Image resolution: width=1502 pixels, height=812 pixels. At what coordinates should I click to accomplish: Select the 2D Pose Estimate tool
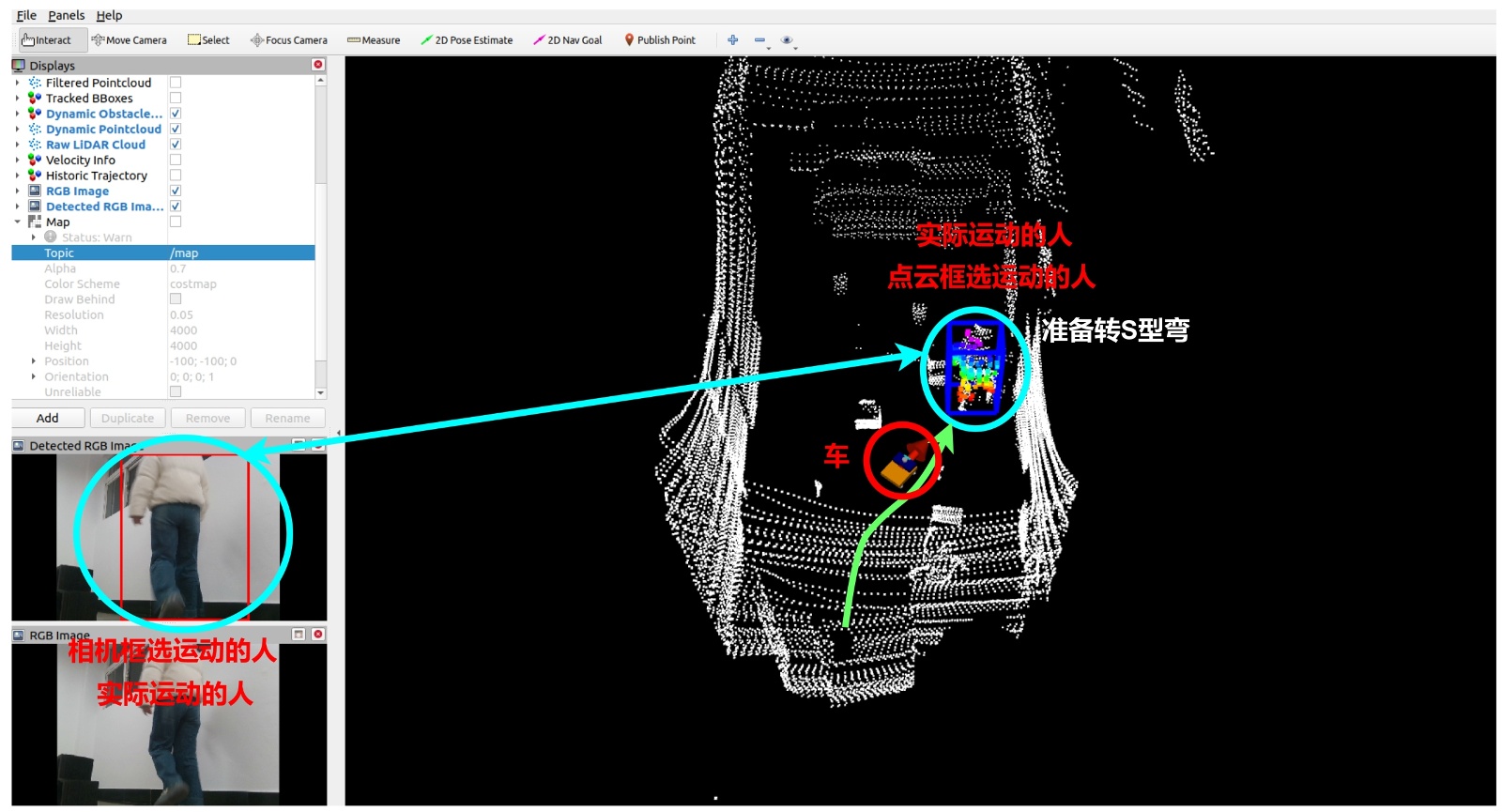pyautogui.click(x=467, y=40)
